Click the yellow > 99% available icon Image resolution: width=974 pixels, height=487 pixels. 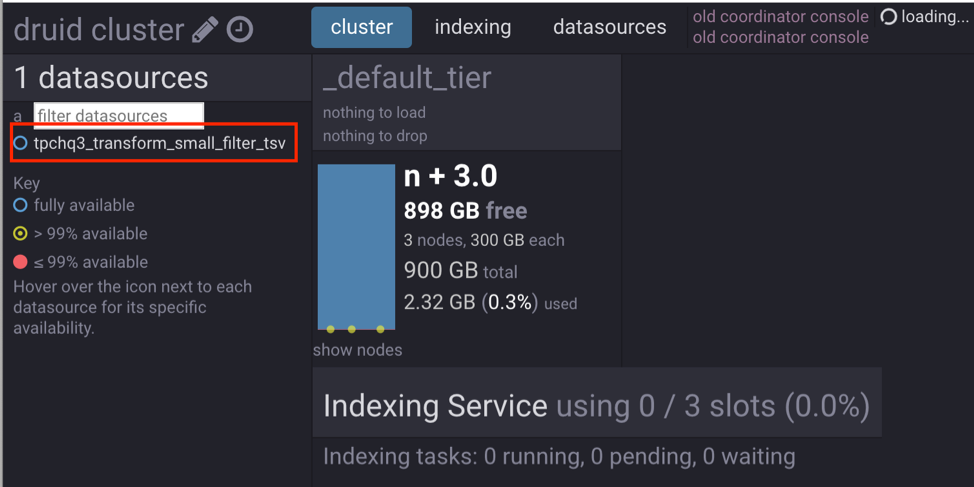(x=20, y=234)
